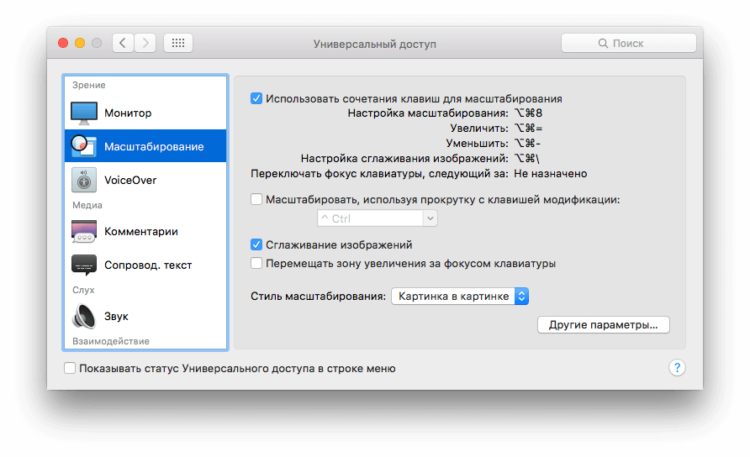This screenshot has height=457, width=750.
Task: Click the VoiceOver accessibility icon
Action: pos(84,180)
